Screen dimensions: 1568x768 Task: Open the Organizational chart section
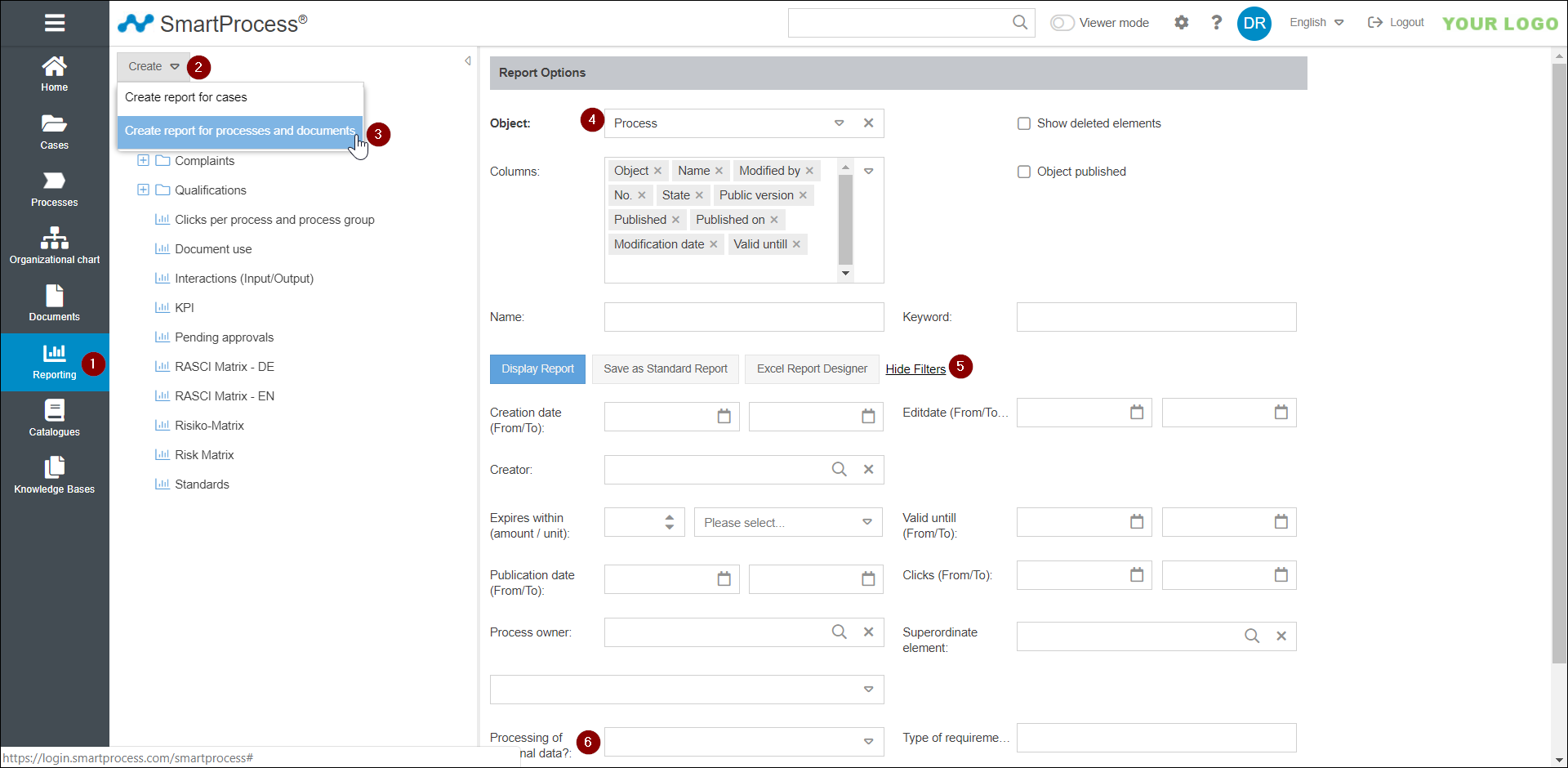(55, 246)
